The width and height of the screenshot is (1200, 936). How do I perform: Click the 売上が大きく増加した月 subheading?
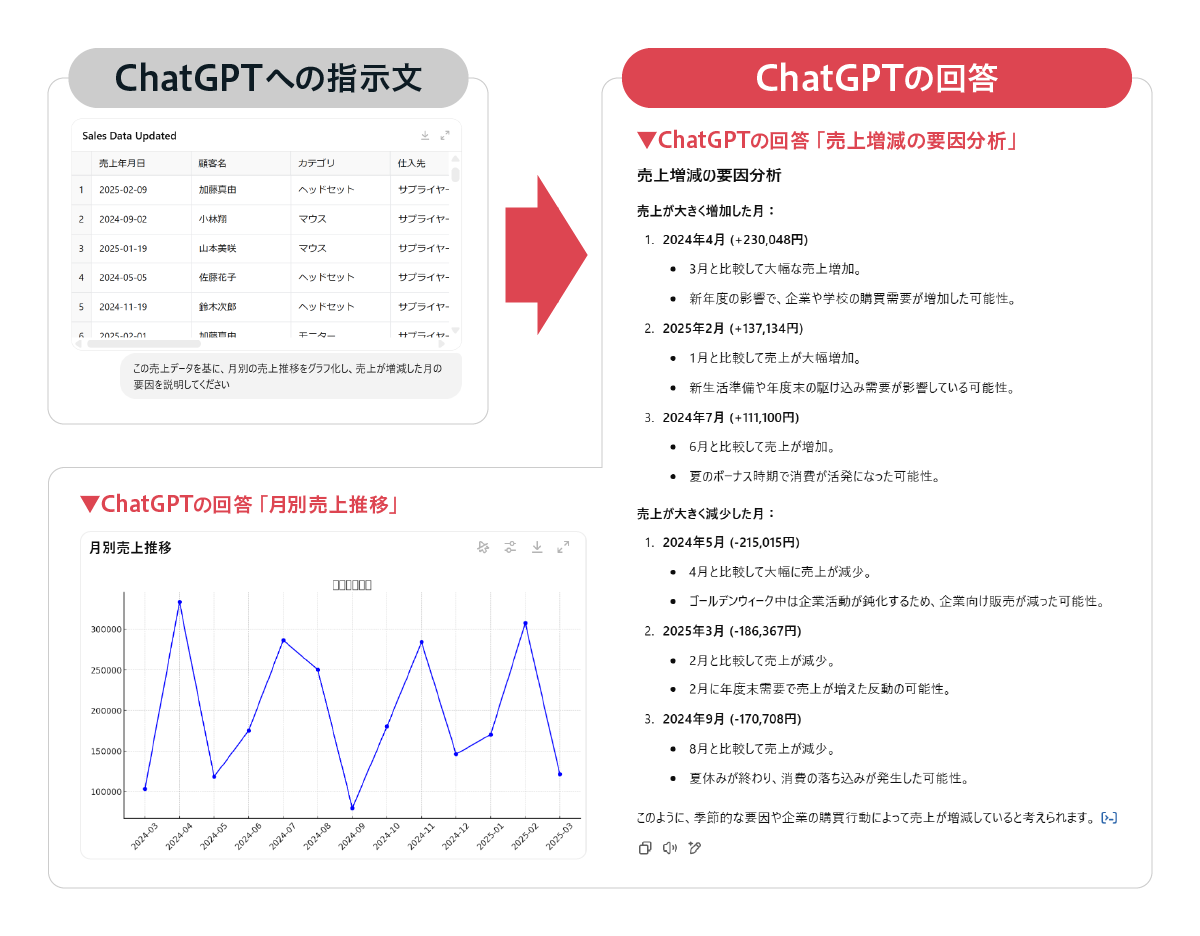coord(707,211)
